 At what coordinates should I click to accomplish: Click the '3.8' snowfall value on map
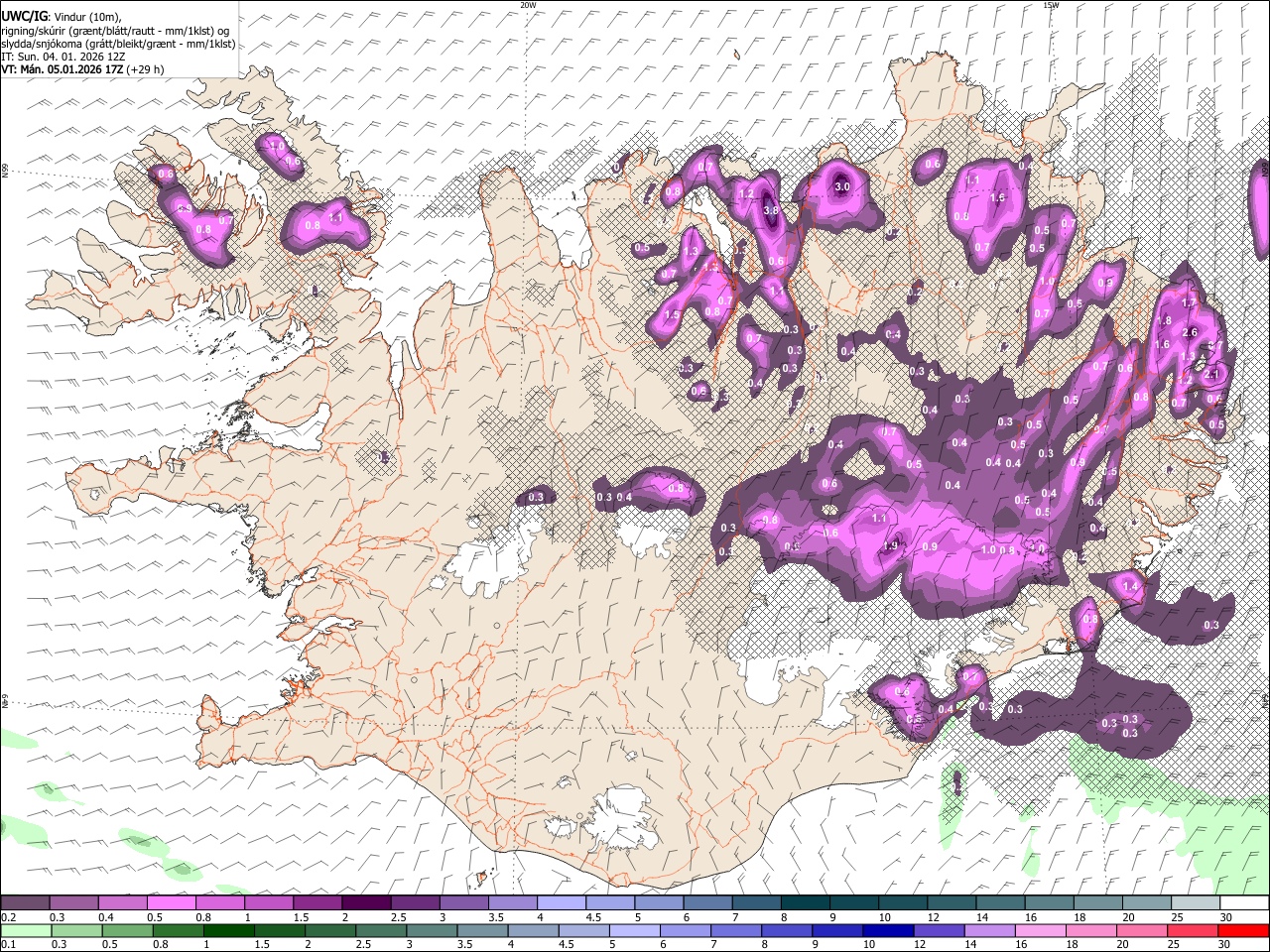(x=771, y=210)
